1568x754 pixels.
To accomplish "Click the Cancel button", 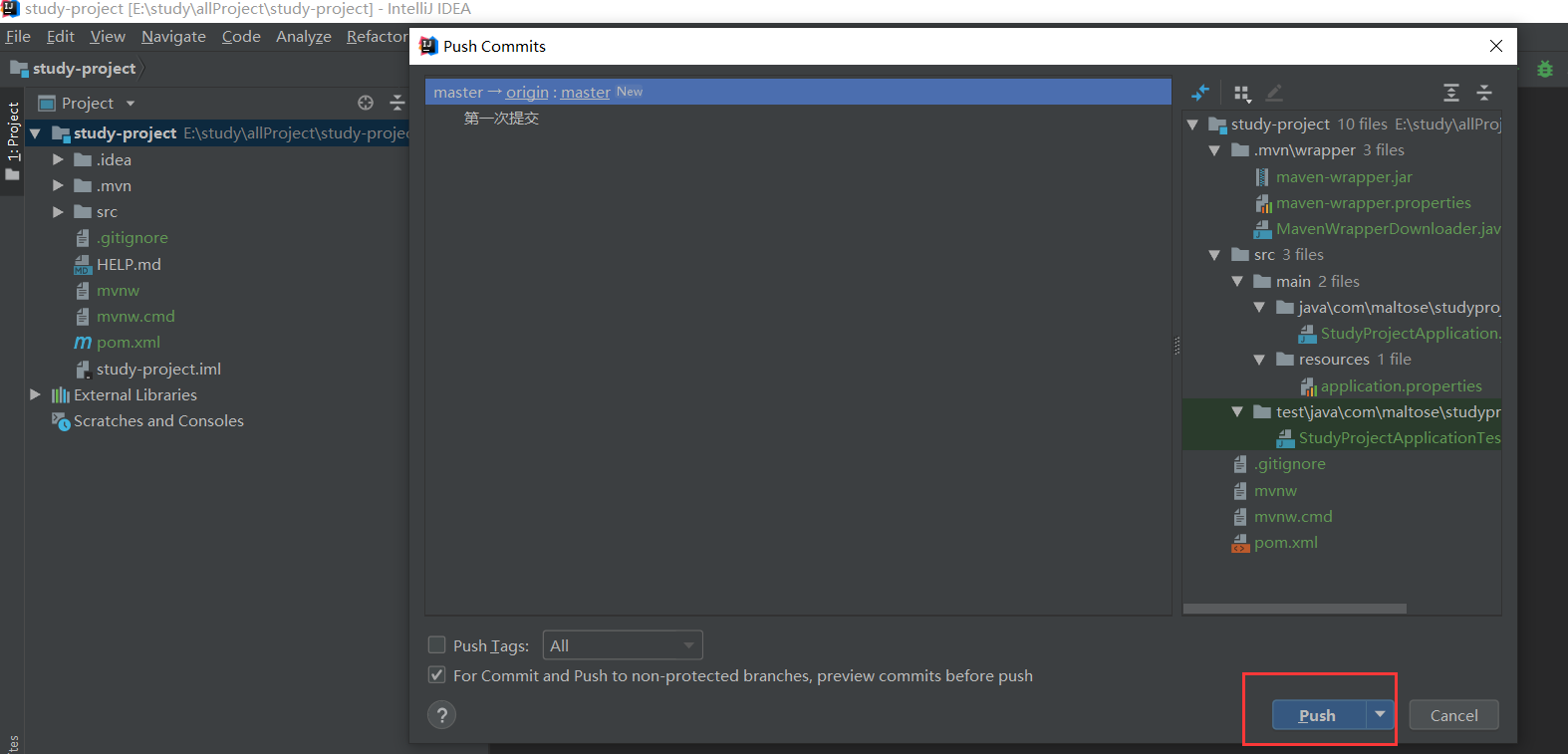I will (1453, 714).
